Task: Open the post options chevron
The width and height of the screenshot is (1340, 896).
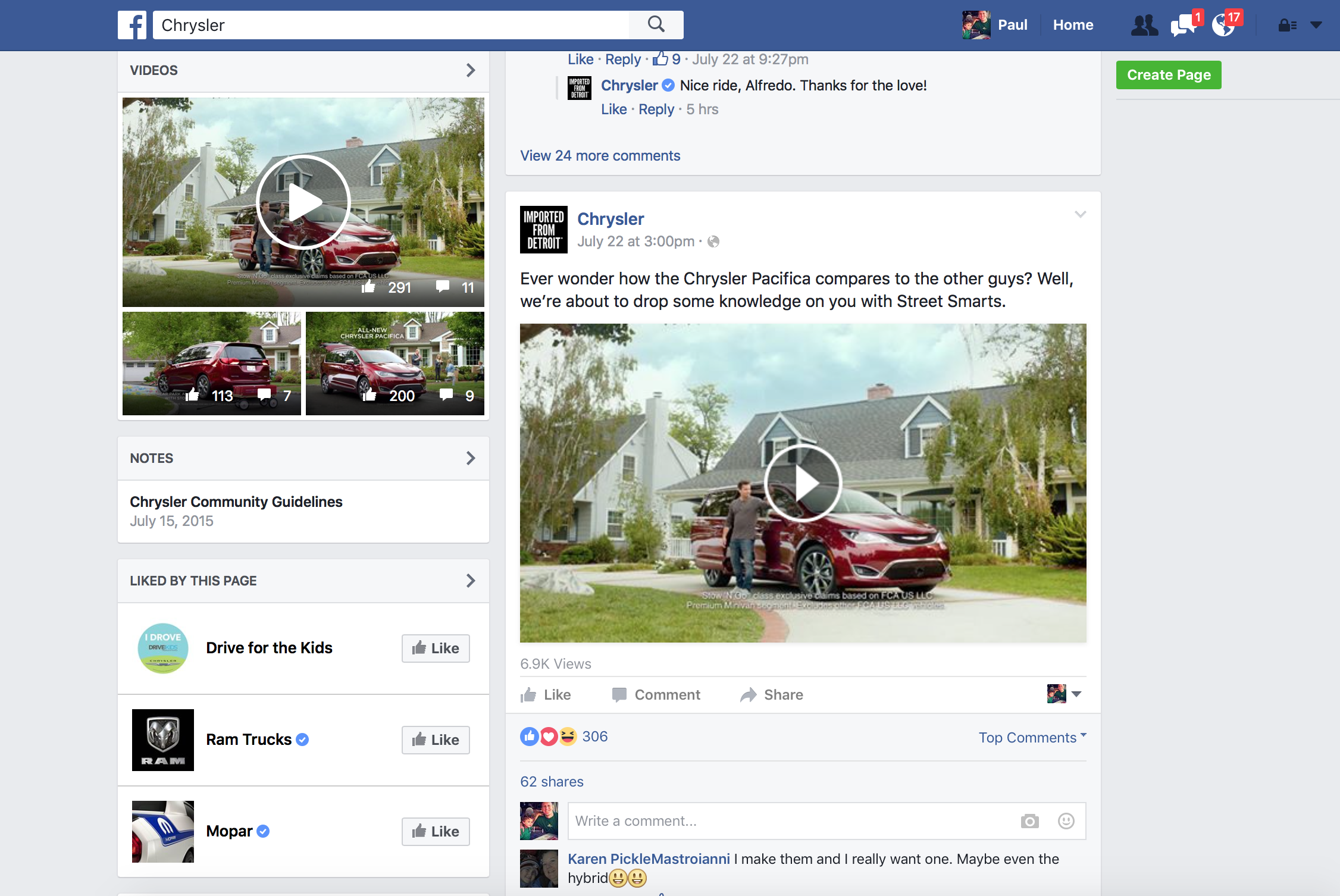Action: pyautogui.click(x=1081, y=214)
